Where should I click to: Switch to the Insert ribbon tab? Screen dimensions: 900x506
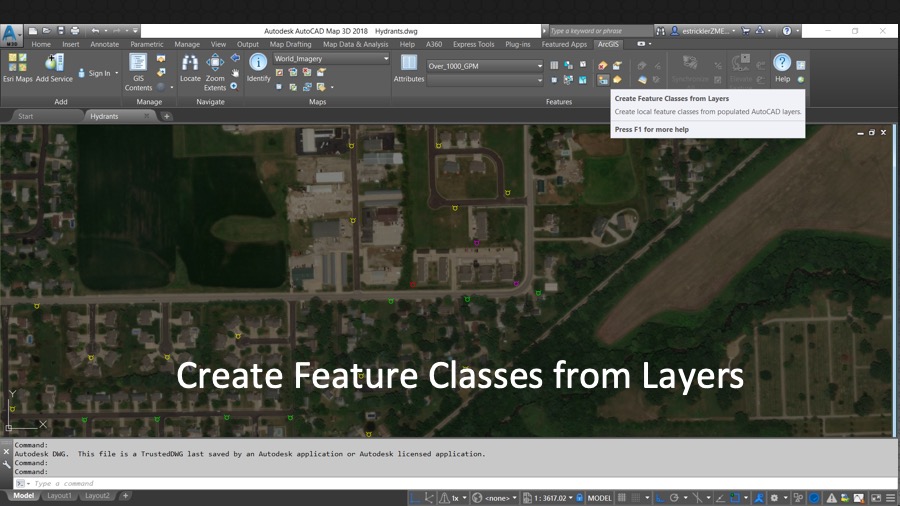71,44
